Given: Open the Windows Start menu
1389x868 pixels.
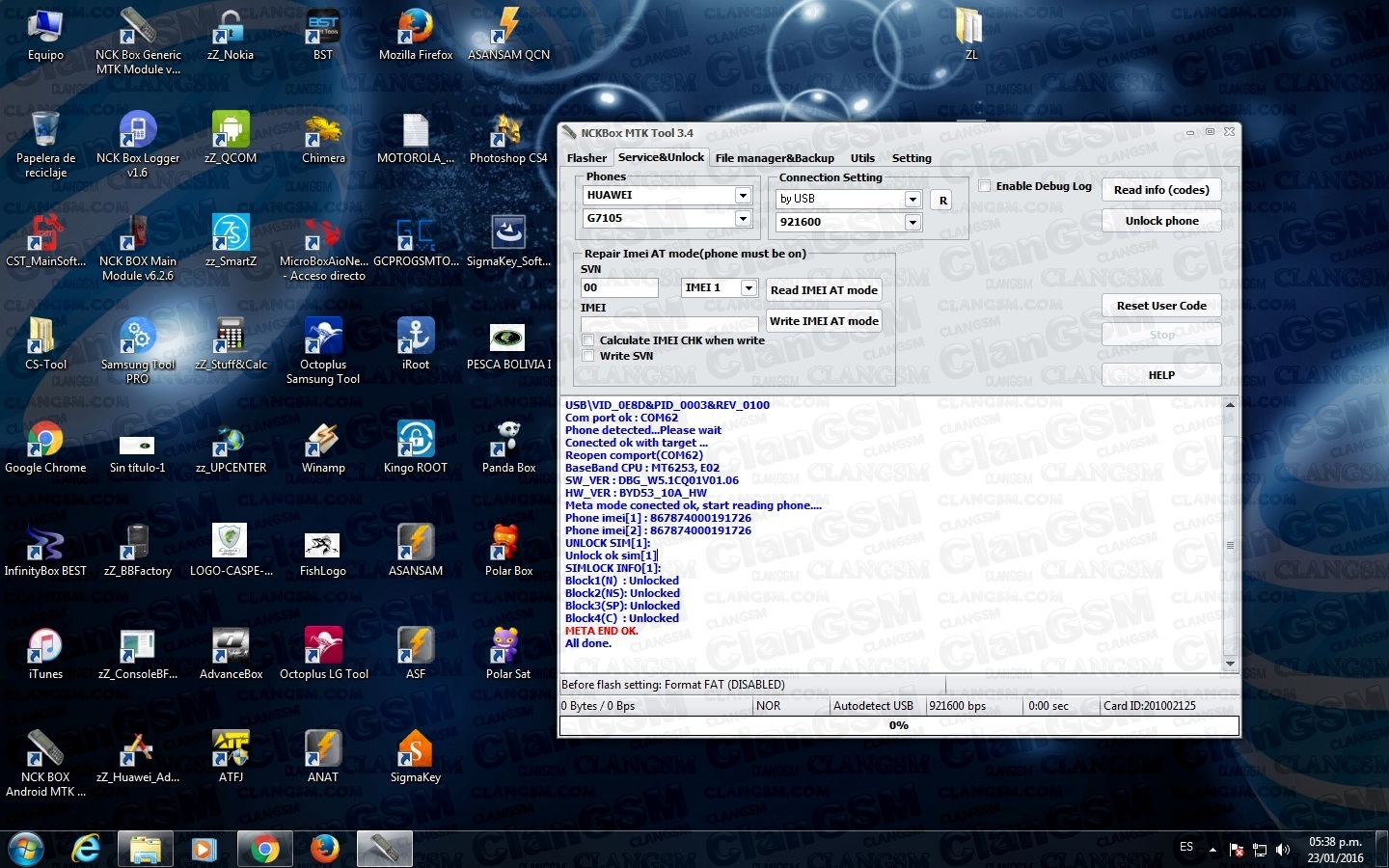Looking at the screenshot, I should pyautogui.click(x=26, y=849).
